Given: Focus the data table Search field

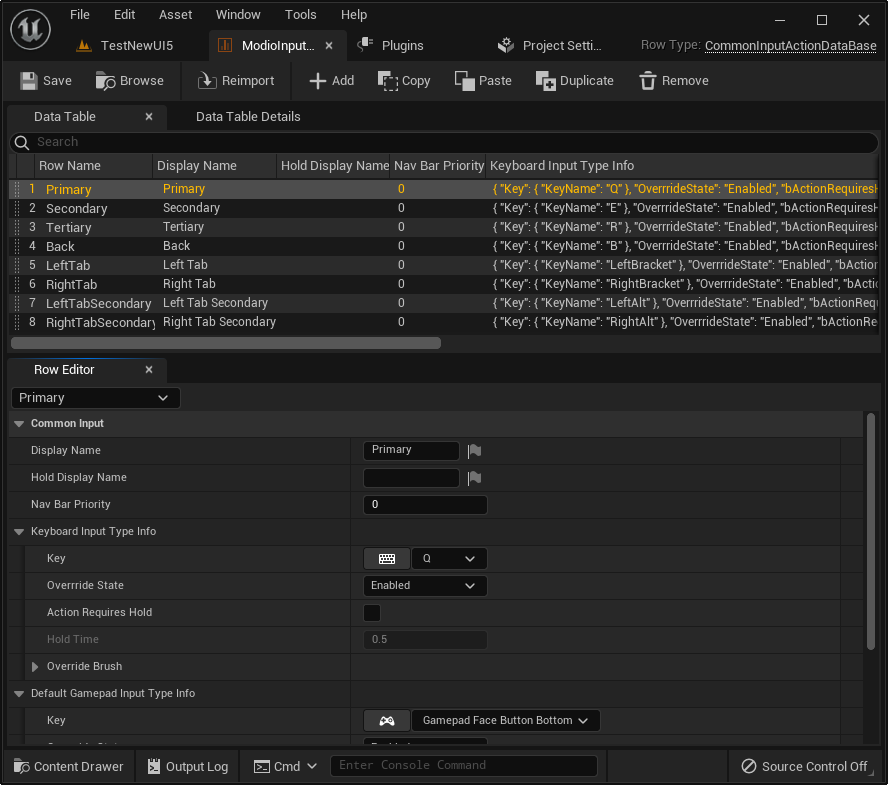Looking at the screenshot, I should pyautogui.click(x=444, y=142).
